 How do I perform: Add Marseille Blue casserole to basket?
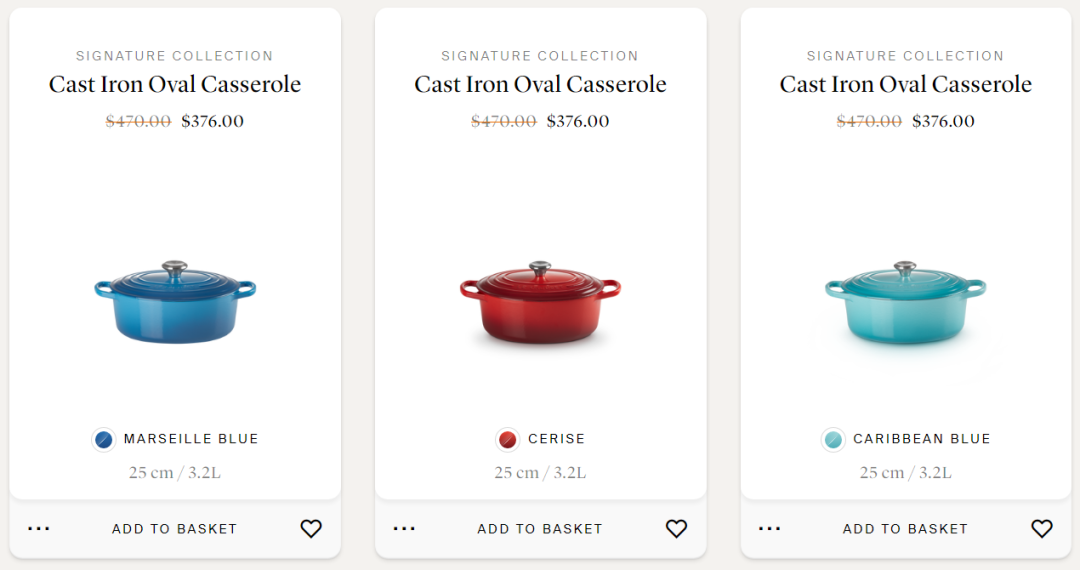pos(174,529)
